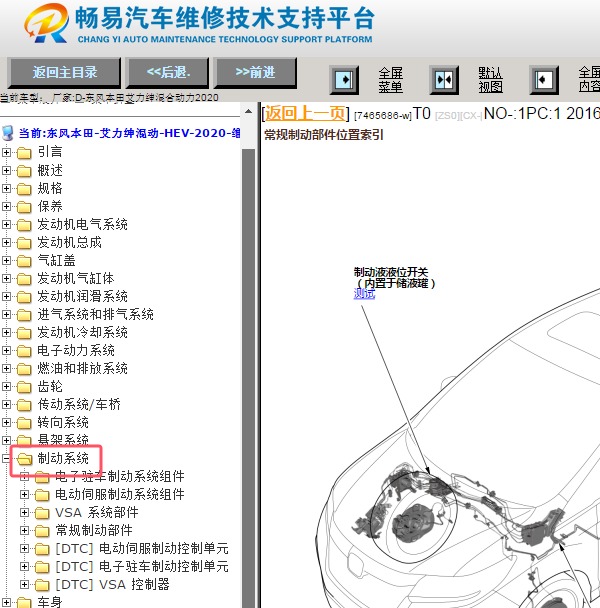
Task: Click the globe icon beside the current vehicle title
Action: 9,133
